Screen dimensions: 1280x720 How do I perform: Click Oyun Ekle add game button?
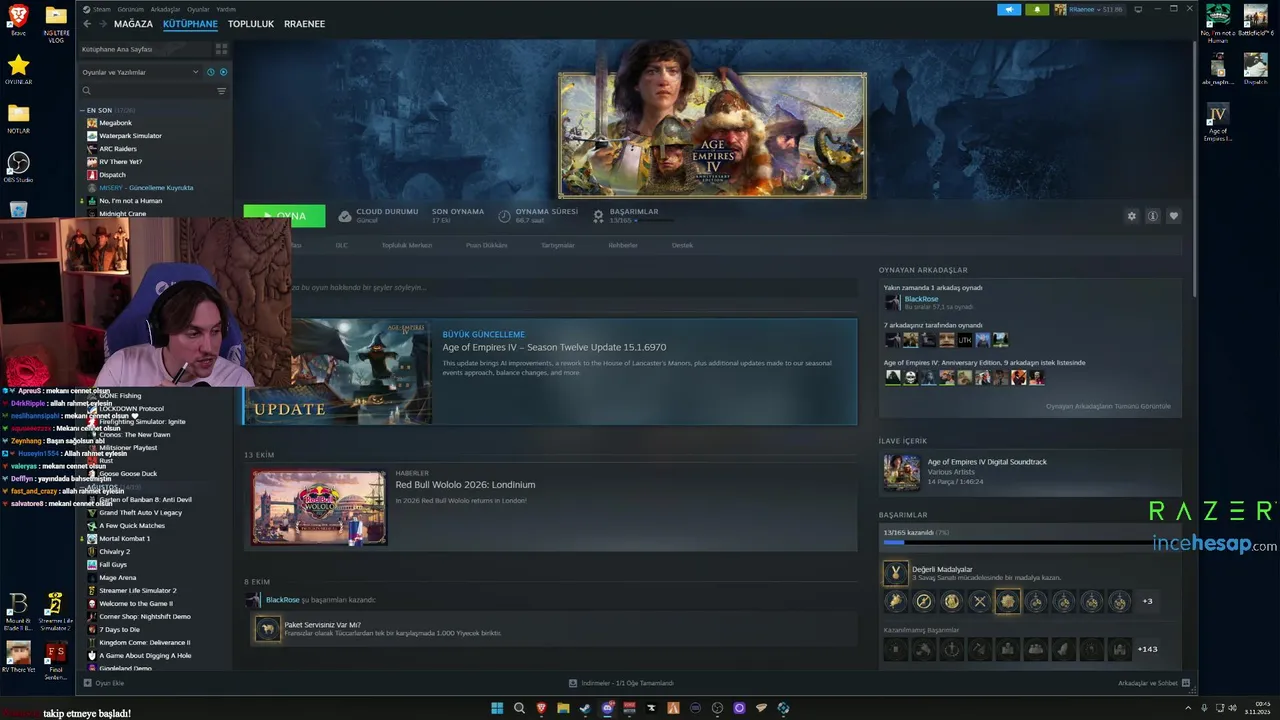(x=104, y=683)
